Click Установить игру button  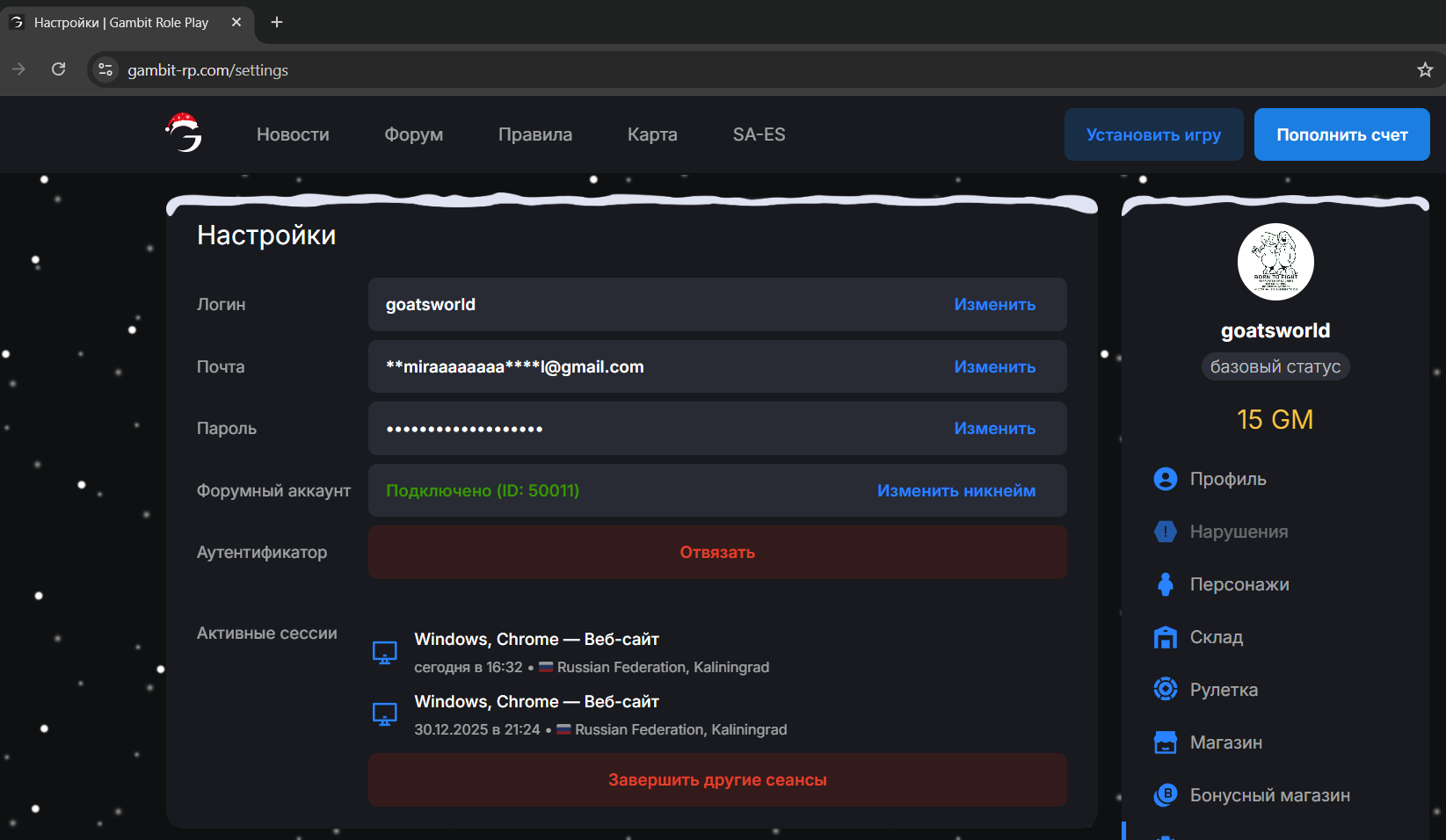click(1153, 134)
